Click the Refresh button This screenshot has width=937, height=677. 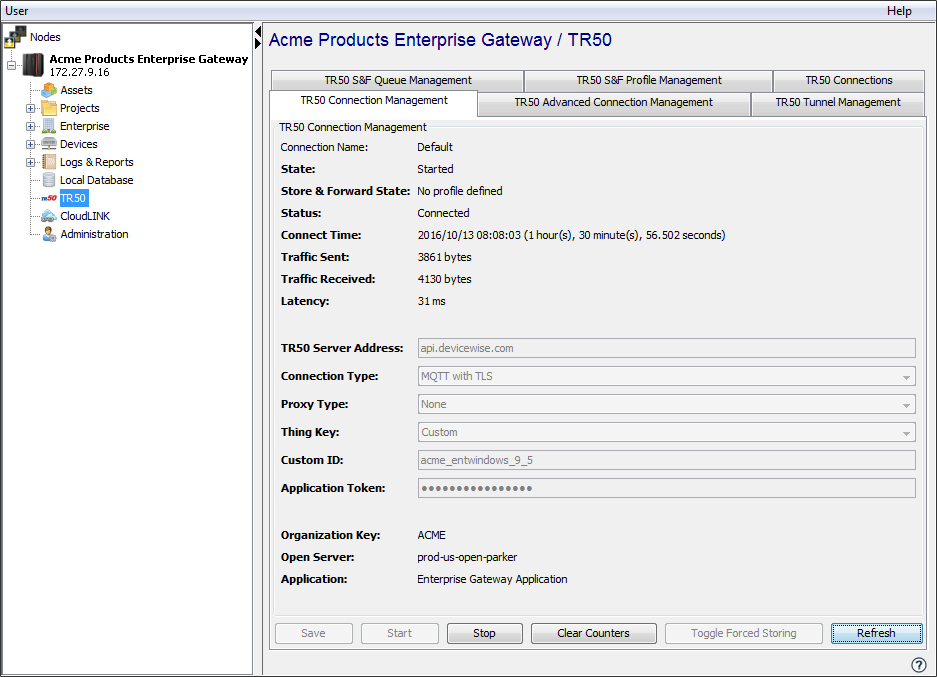tap(877, 633)
